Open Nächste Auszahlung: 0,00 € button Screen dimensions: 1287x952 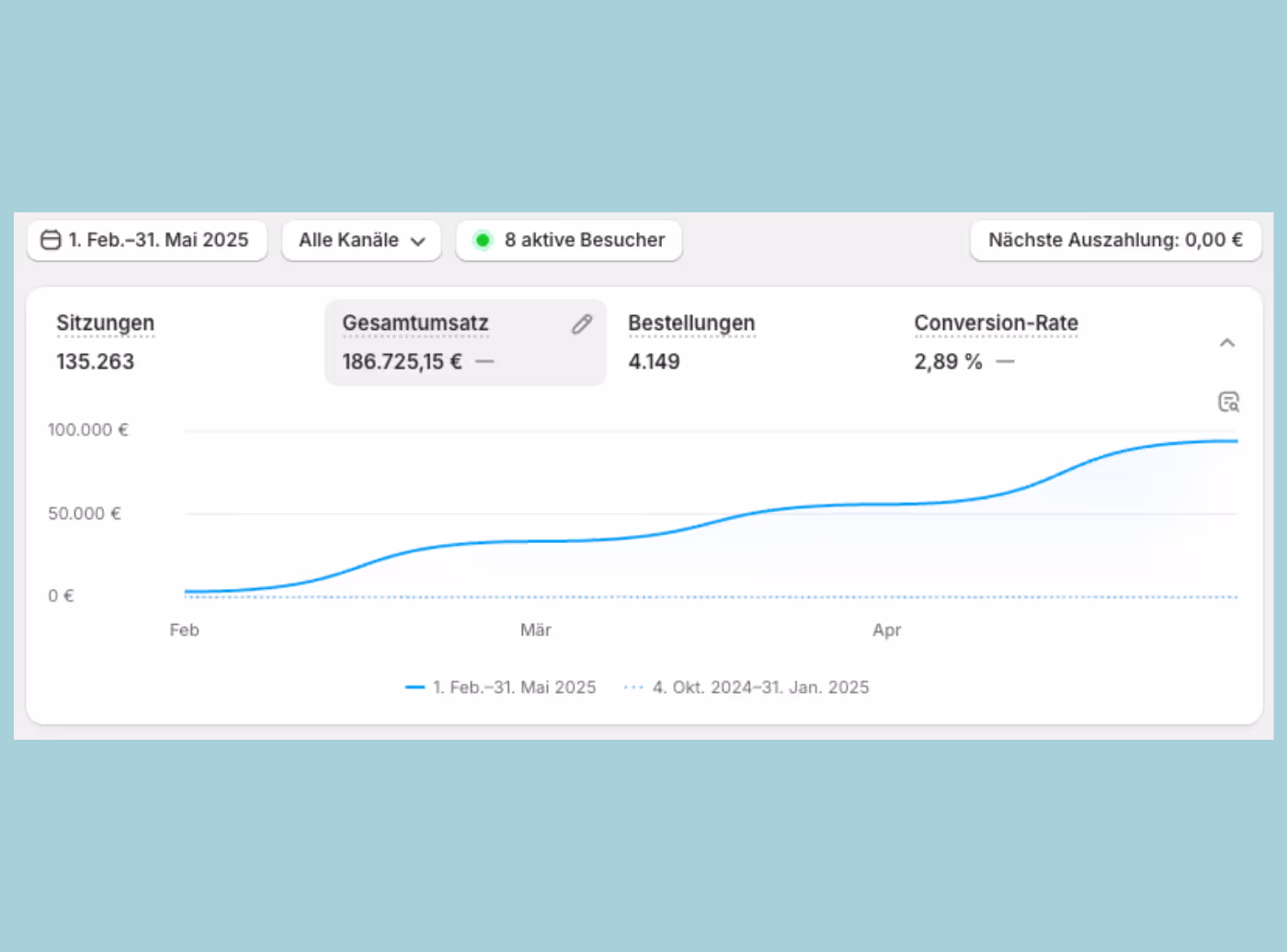tap(1116, 240)
